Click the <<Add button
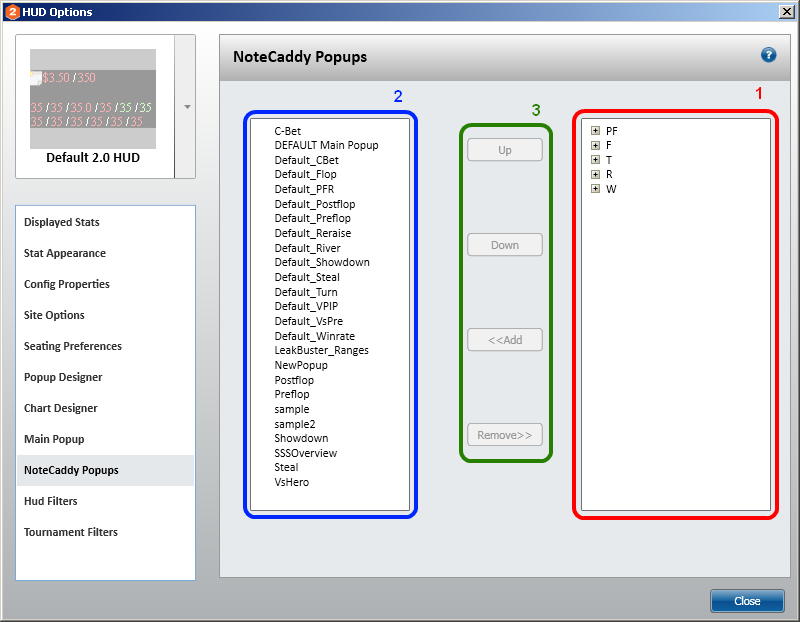The image size is (800, 622). pos(505,340)
